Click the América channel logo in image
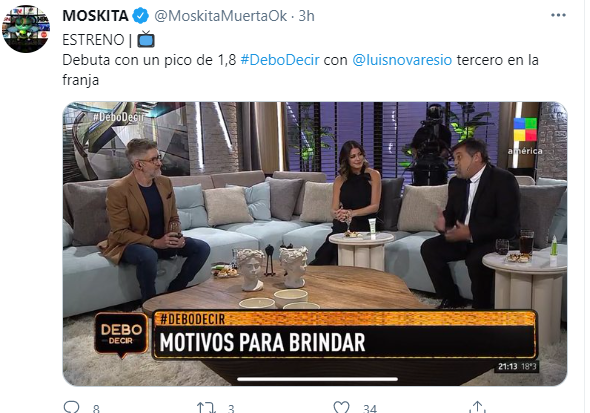This screenshot has height=413, width=590. coord(525,137)
